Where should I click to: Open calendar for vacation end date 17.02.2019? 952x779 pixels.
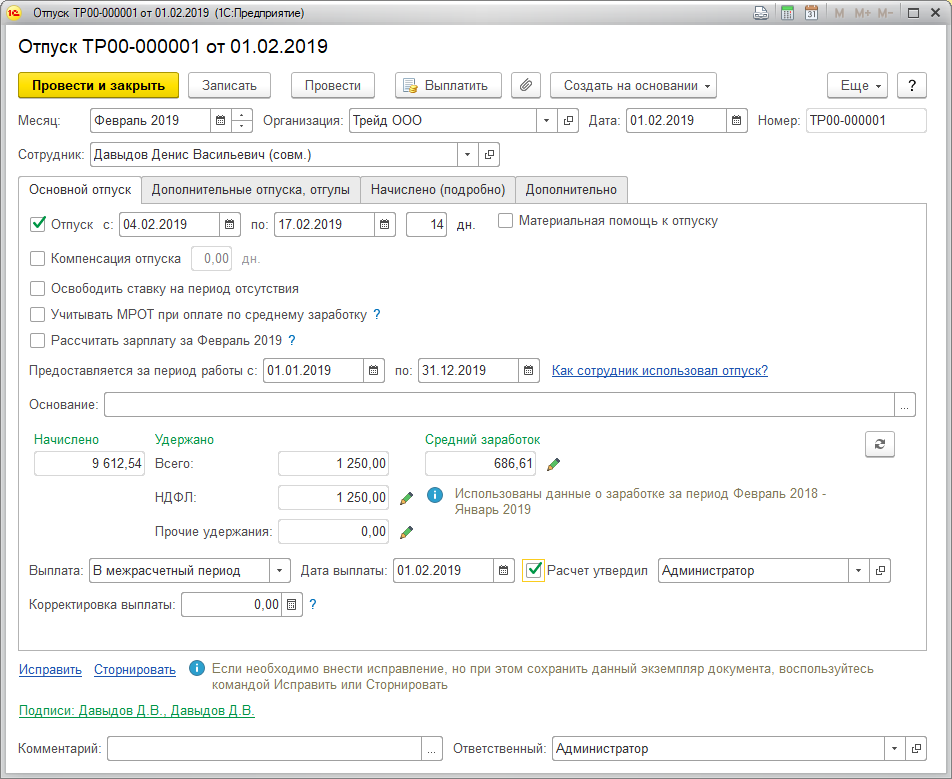click(x=384, y=225)
